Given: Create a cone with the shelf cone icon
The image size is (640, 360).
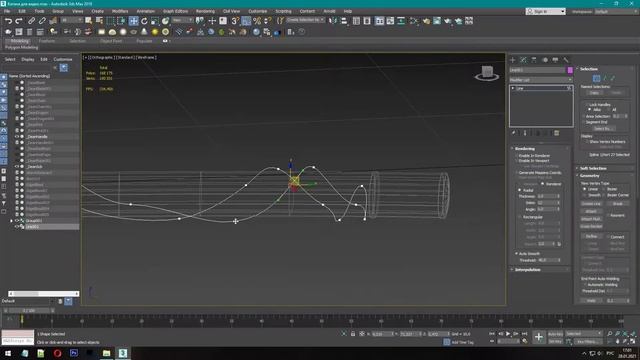Looking at the screenshot, I should pyautogui.click(x=144, y=32).
